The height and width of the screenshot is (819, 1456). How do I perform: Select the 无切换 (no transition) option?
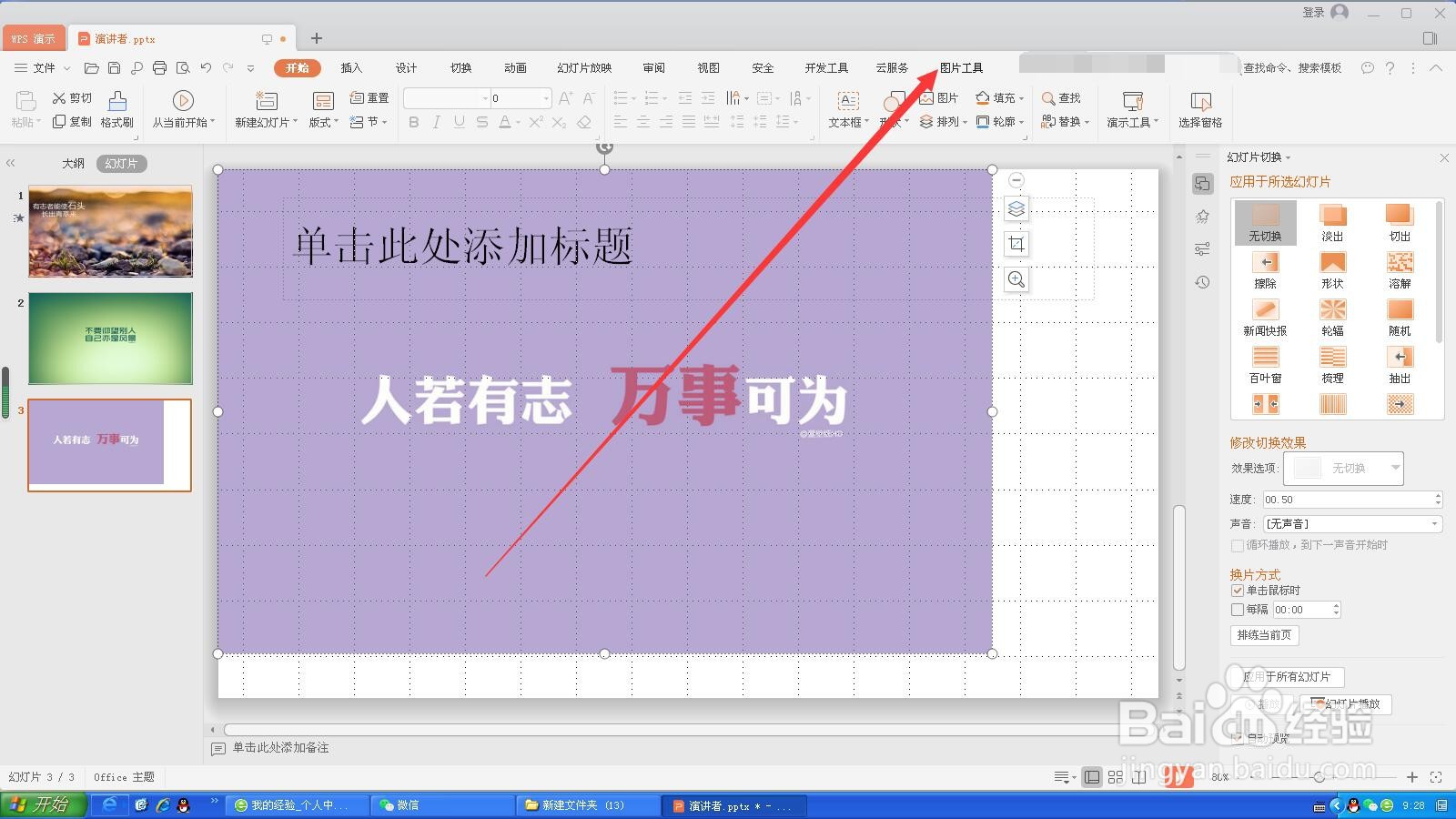point(1265,223)
